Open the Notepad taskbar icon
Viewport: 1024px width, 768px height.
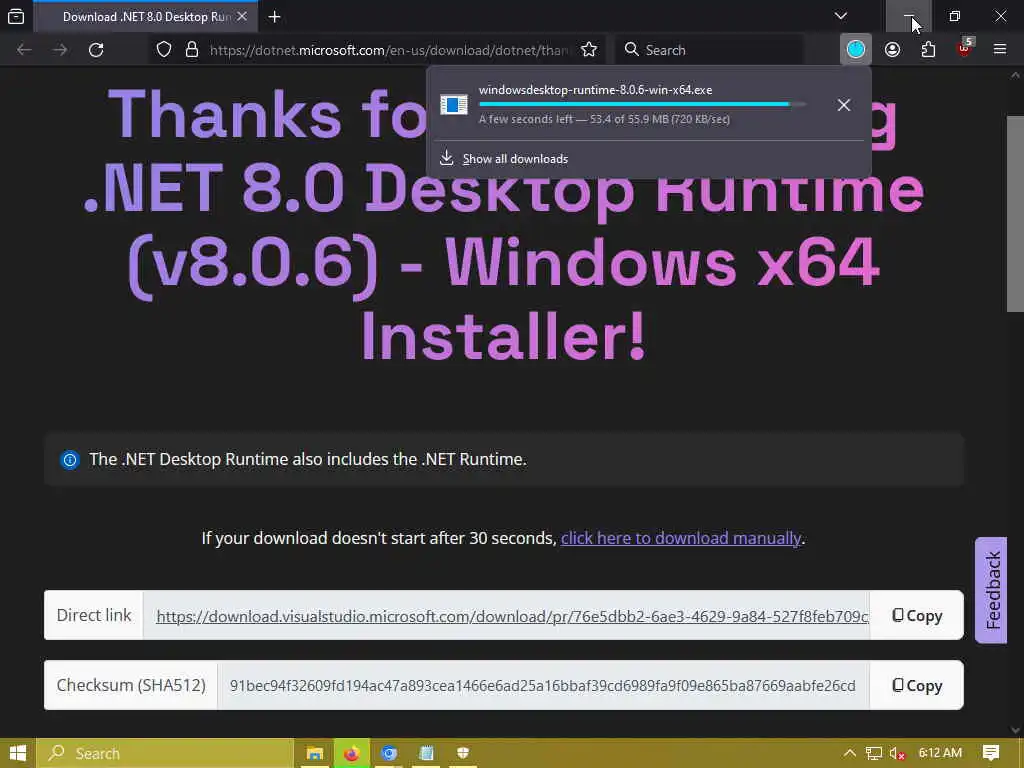tap(426, 753)
